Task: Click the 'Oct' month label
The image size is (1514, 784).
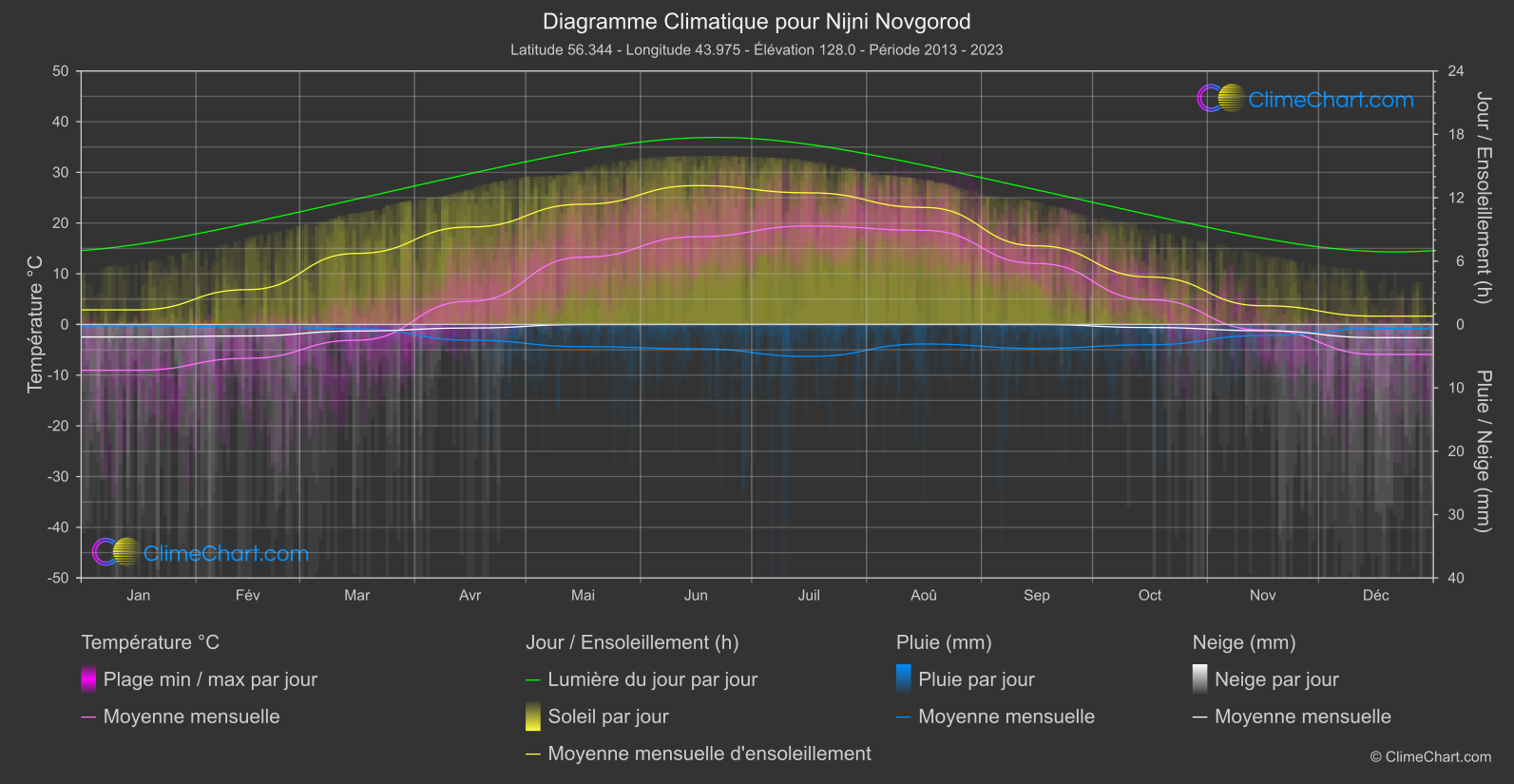Action: point(1150,595)
